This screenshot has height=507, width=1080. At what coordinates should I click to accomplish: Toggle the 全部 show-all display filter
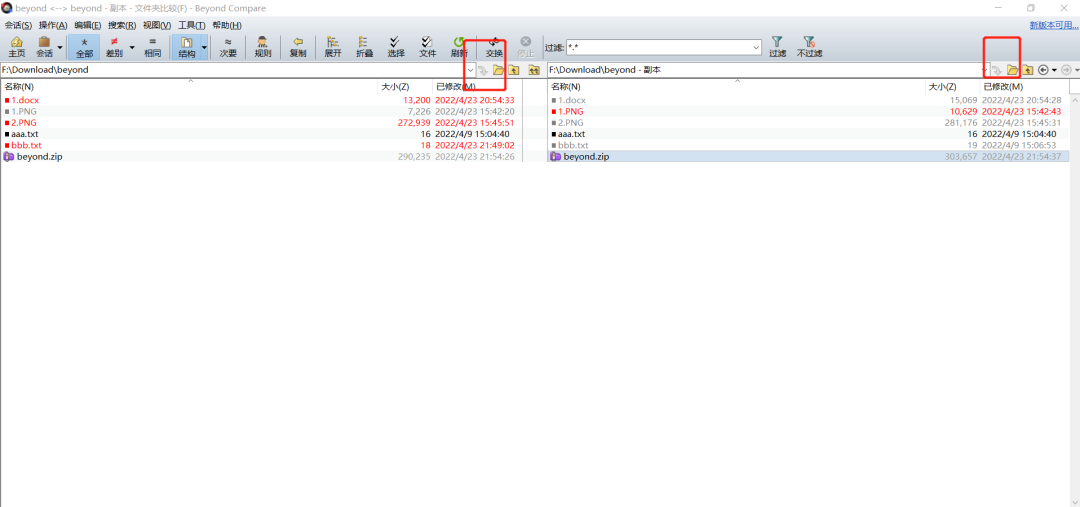pyautogui.click(x=84, y=47)
